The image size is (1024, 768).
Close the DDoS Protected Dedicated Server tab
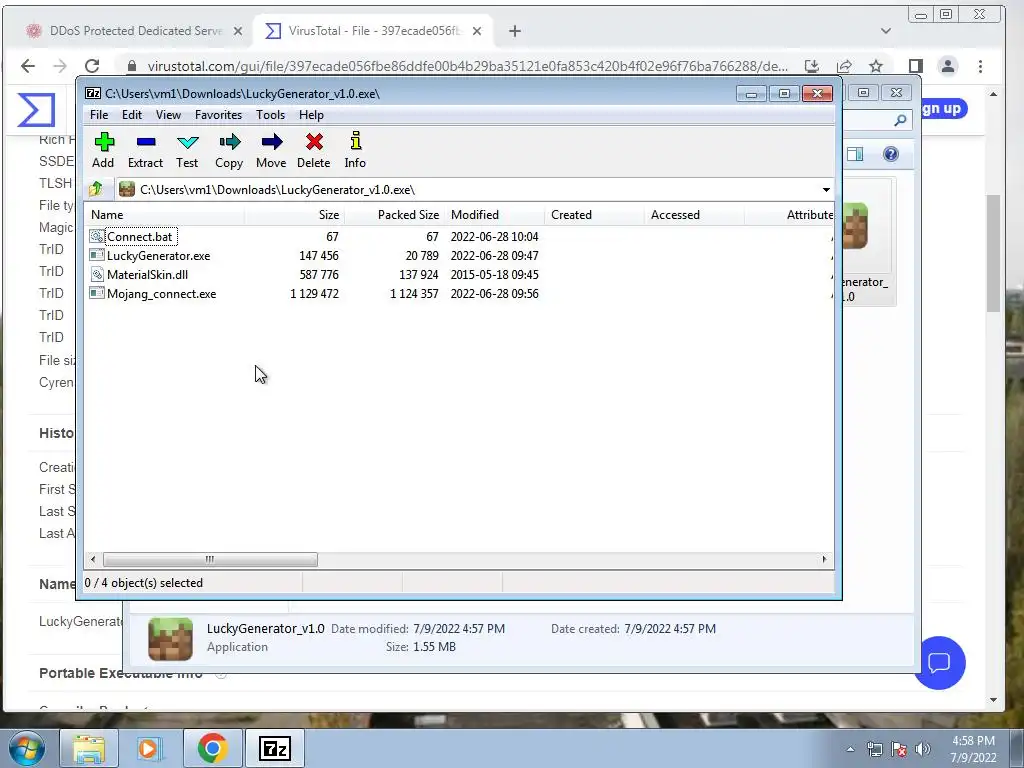click(238, 31)
